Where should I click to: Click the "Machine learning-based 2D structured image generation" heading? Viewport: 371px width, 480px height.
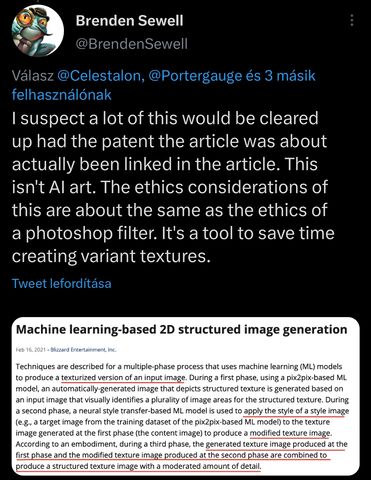tap(182, 329)
